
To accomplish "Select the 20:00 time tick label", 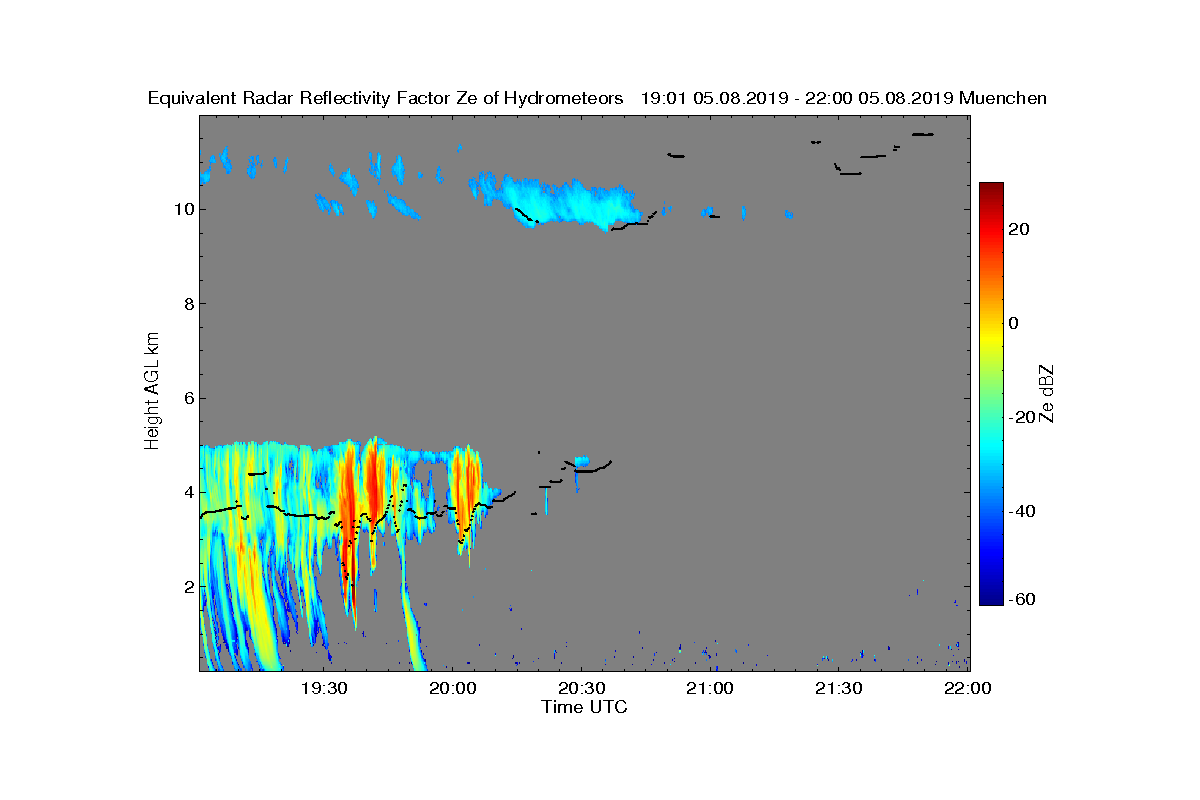I will click(453, 688).
